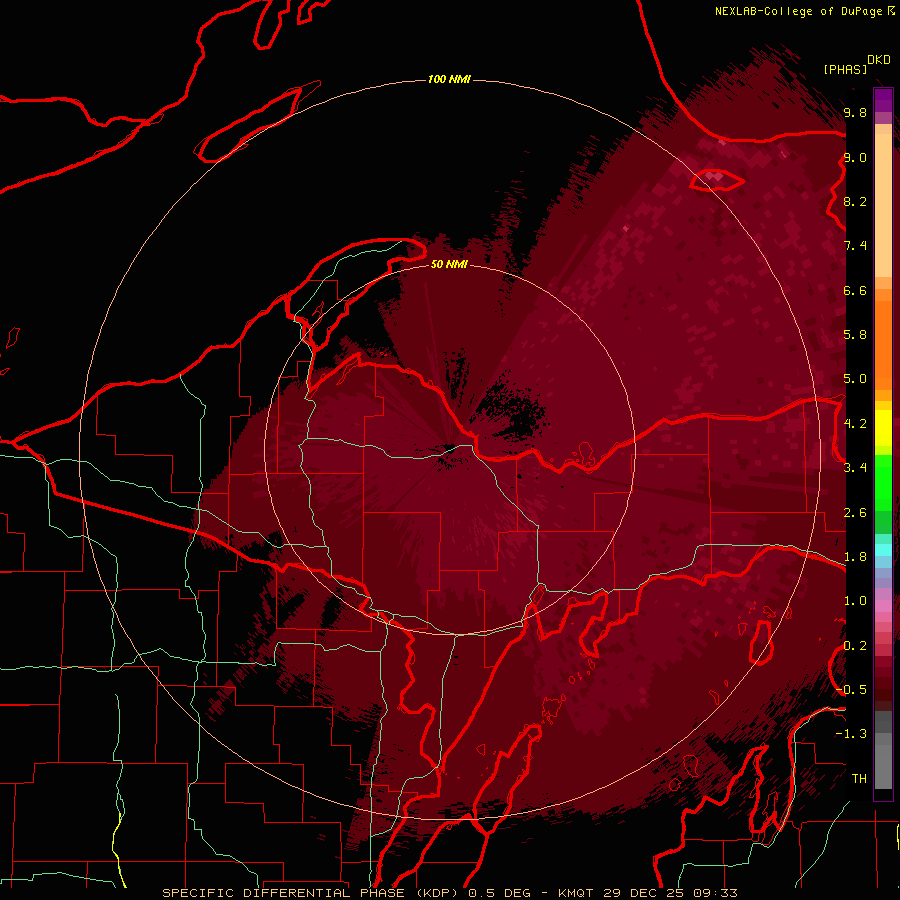Click the bright green color bar segment
The width and height of the screenshot is (900, 900).
click(x=883, y=483)
